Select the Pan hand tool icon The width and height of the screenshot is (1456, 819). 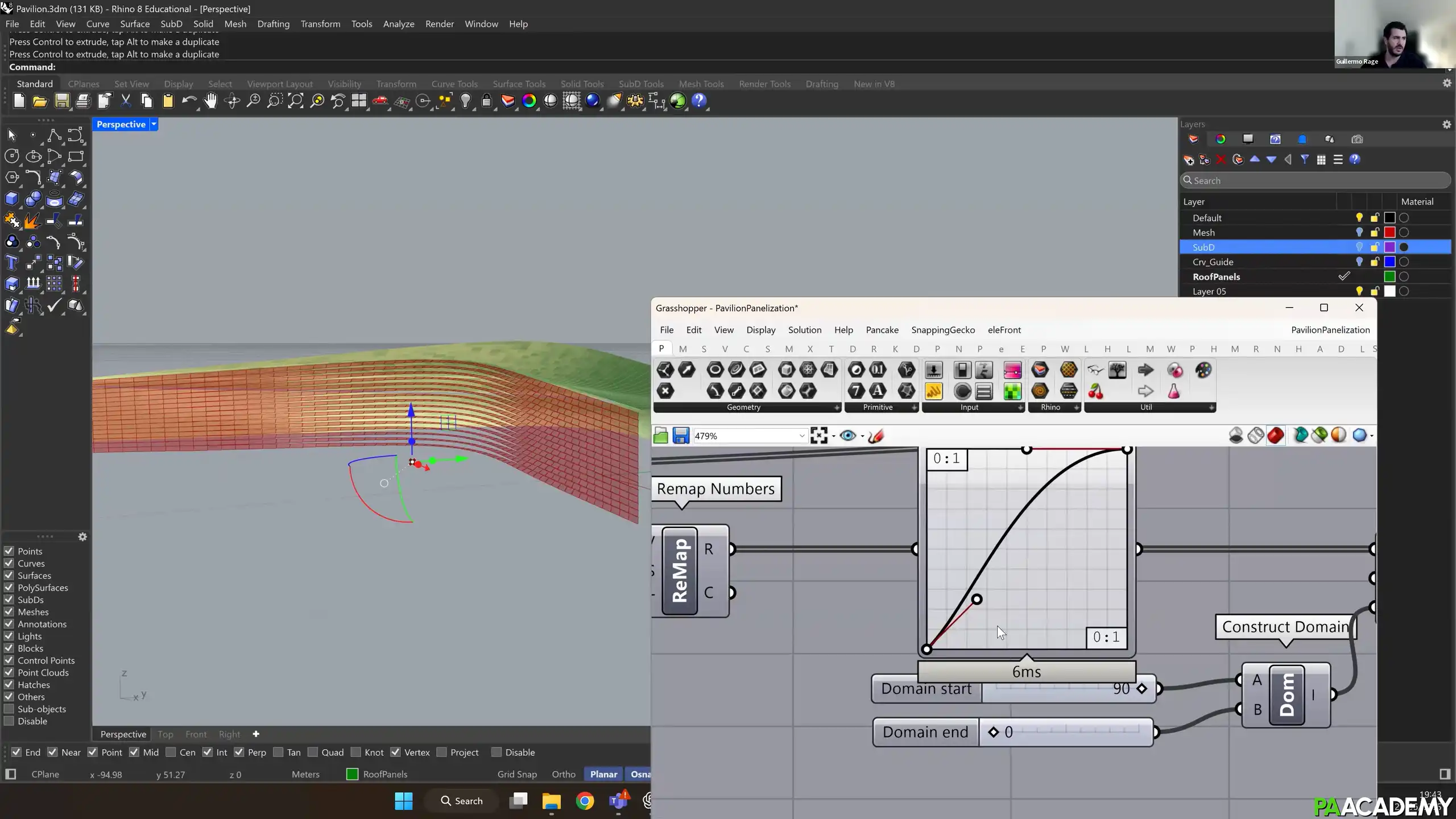coord(210,101)
